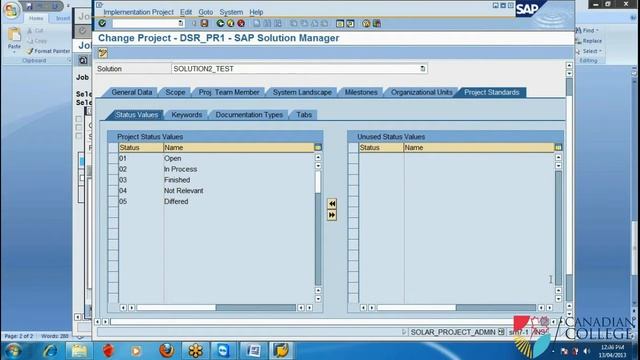Select the row selector for status 03 Finished
This screenshot has width=640, height=360.
coord(113,180)
